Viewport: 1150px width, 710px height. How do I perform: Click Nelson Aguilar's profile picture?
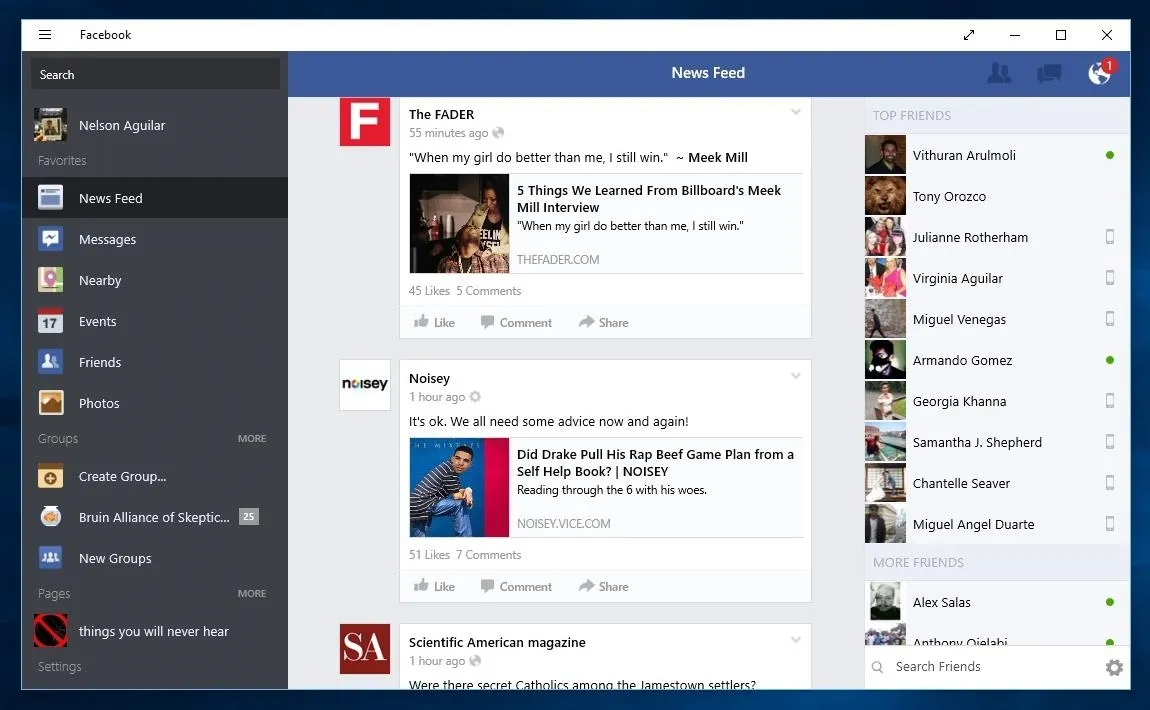point(51,125)
